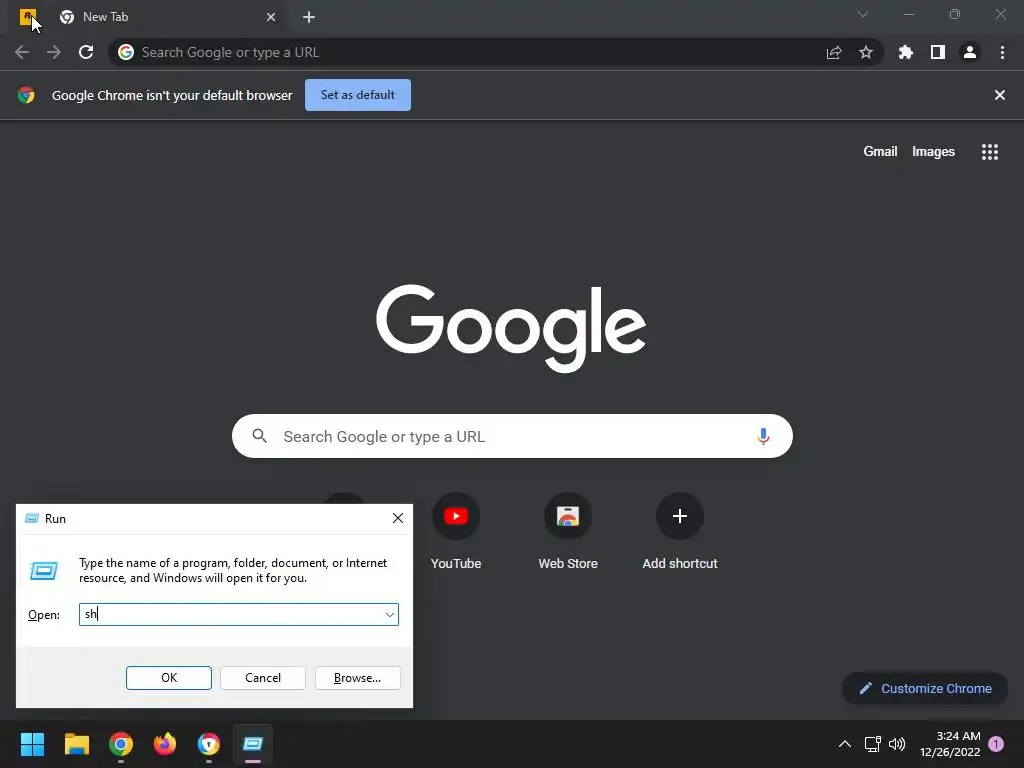1024x768 pixels.
Task: Click the Google icon in address bar
Action: [x=126, y=52]
